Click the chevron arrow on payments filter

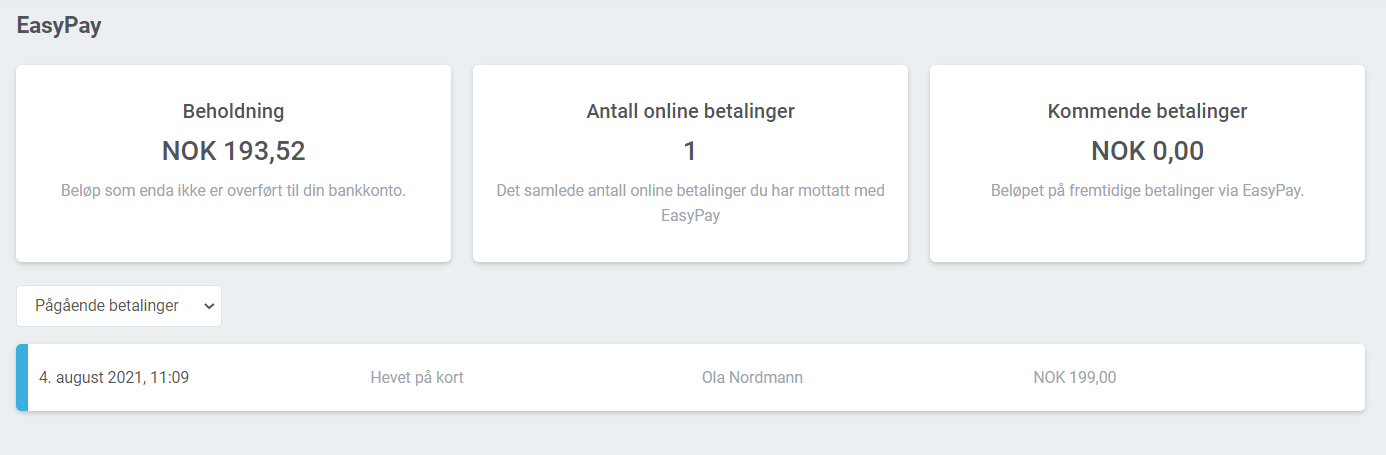[209, 307]
